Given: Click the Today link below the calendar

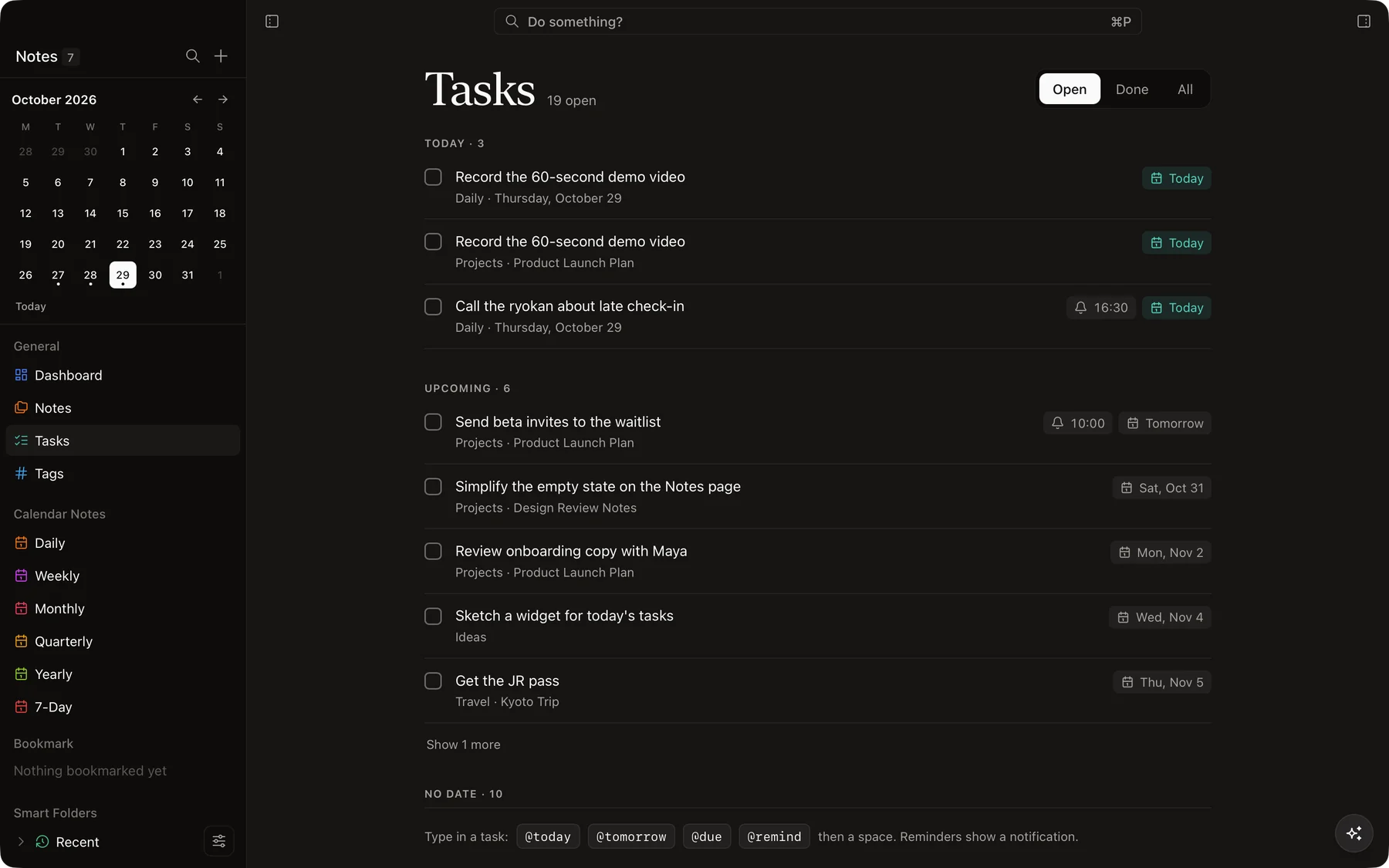Looking at the screenshot, I should pyautogui.click(x=31, y=306).
